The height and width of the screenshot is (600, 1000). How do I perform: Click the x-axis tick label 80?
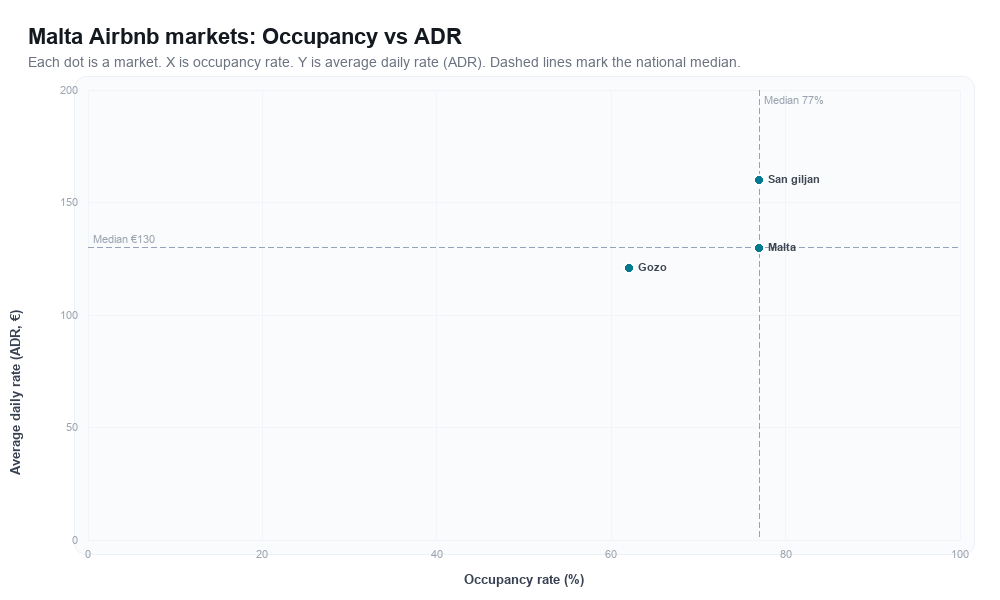(786, 554)
